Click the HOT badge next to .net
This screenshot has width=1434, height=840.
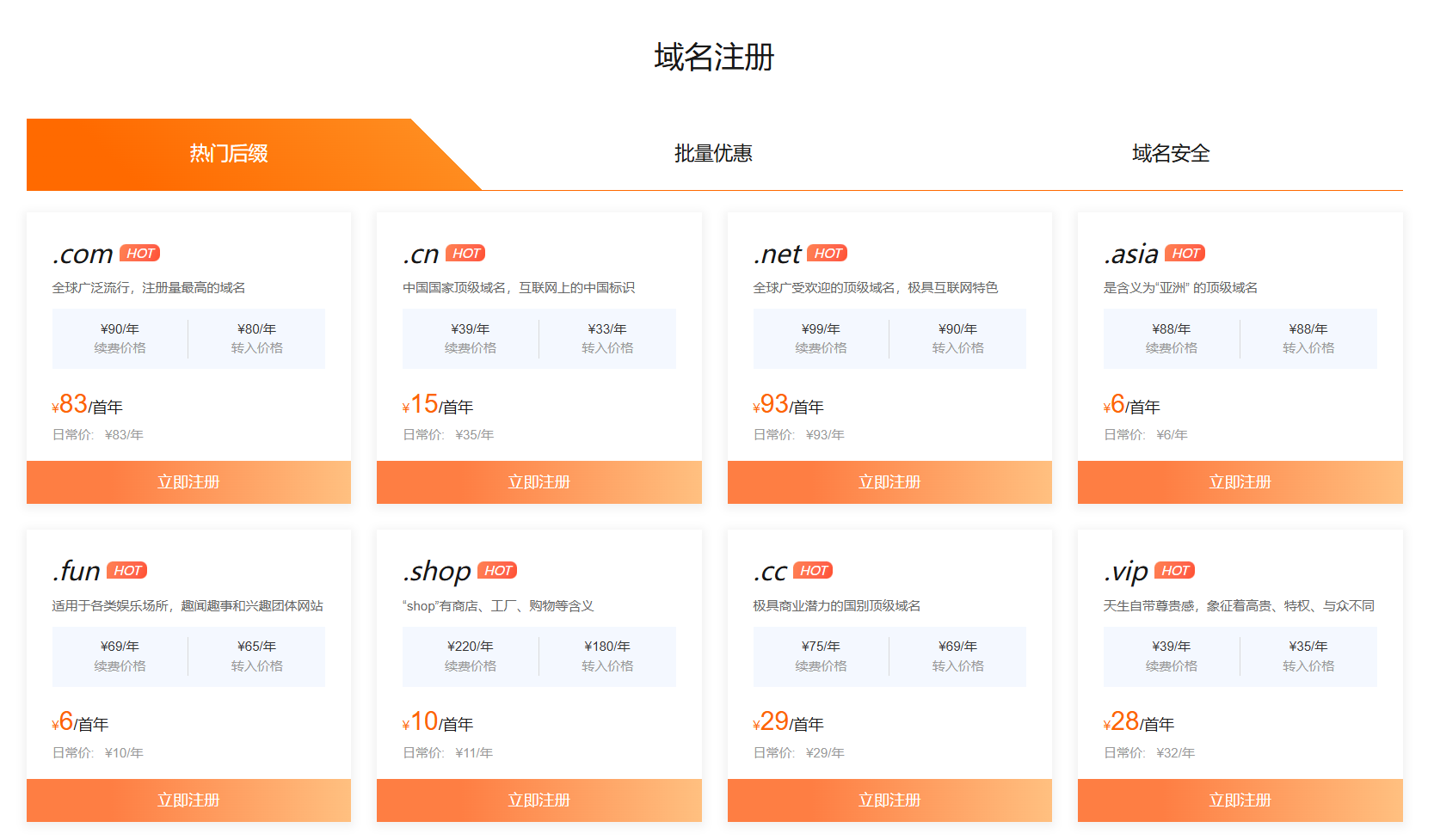click(x=828, y=253)
